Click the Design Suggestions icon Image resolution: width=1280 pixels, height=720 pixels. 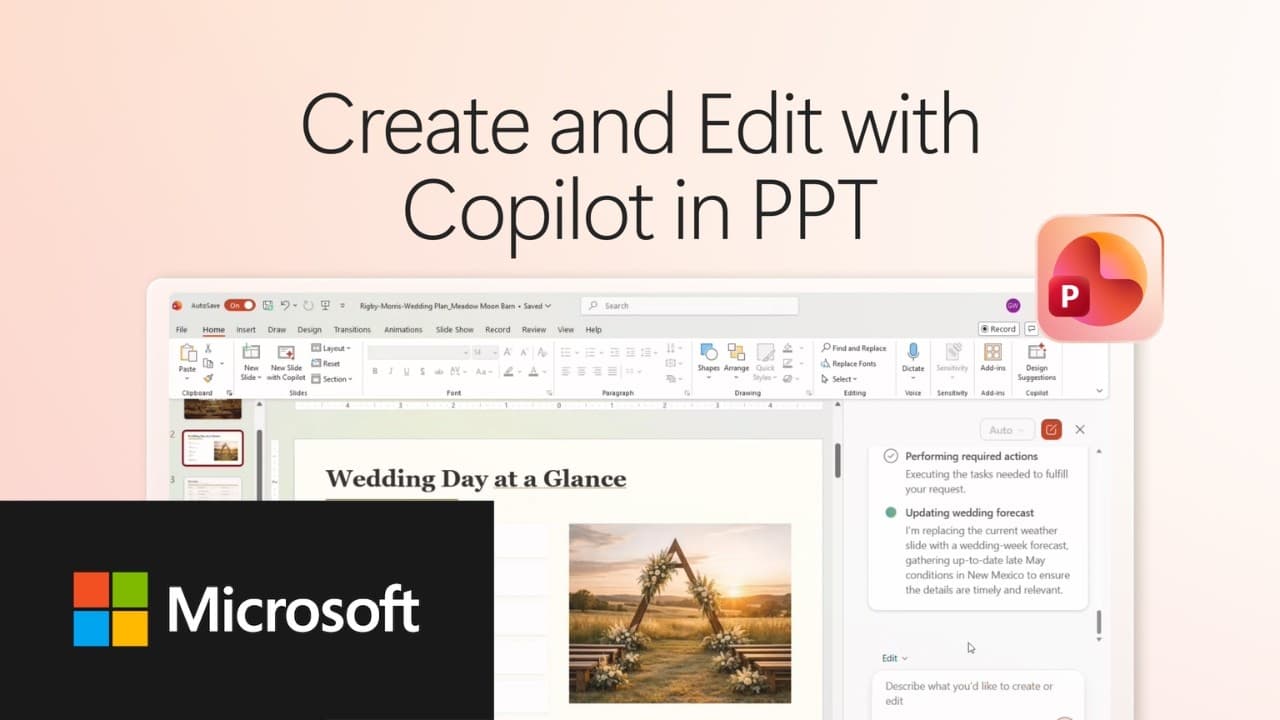pos(1037,352)
